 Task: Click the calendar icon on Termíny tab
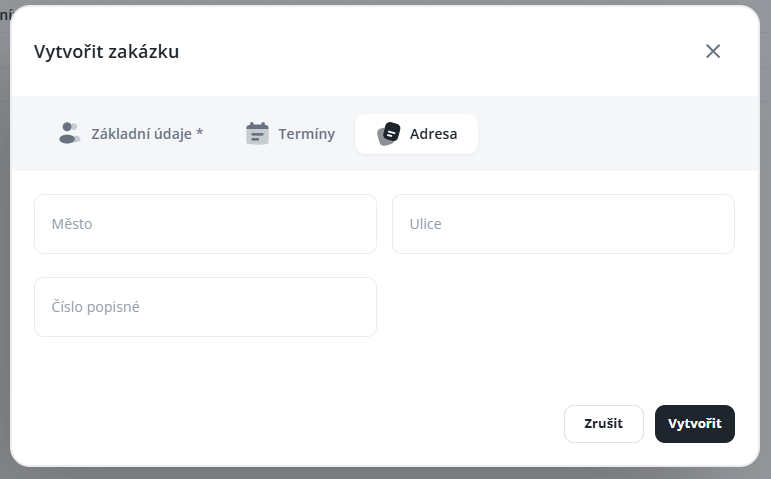click(258, 133)
